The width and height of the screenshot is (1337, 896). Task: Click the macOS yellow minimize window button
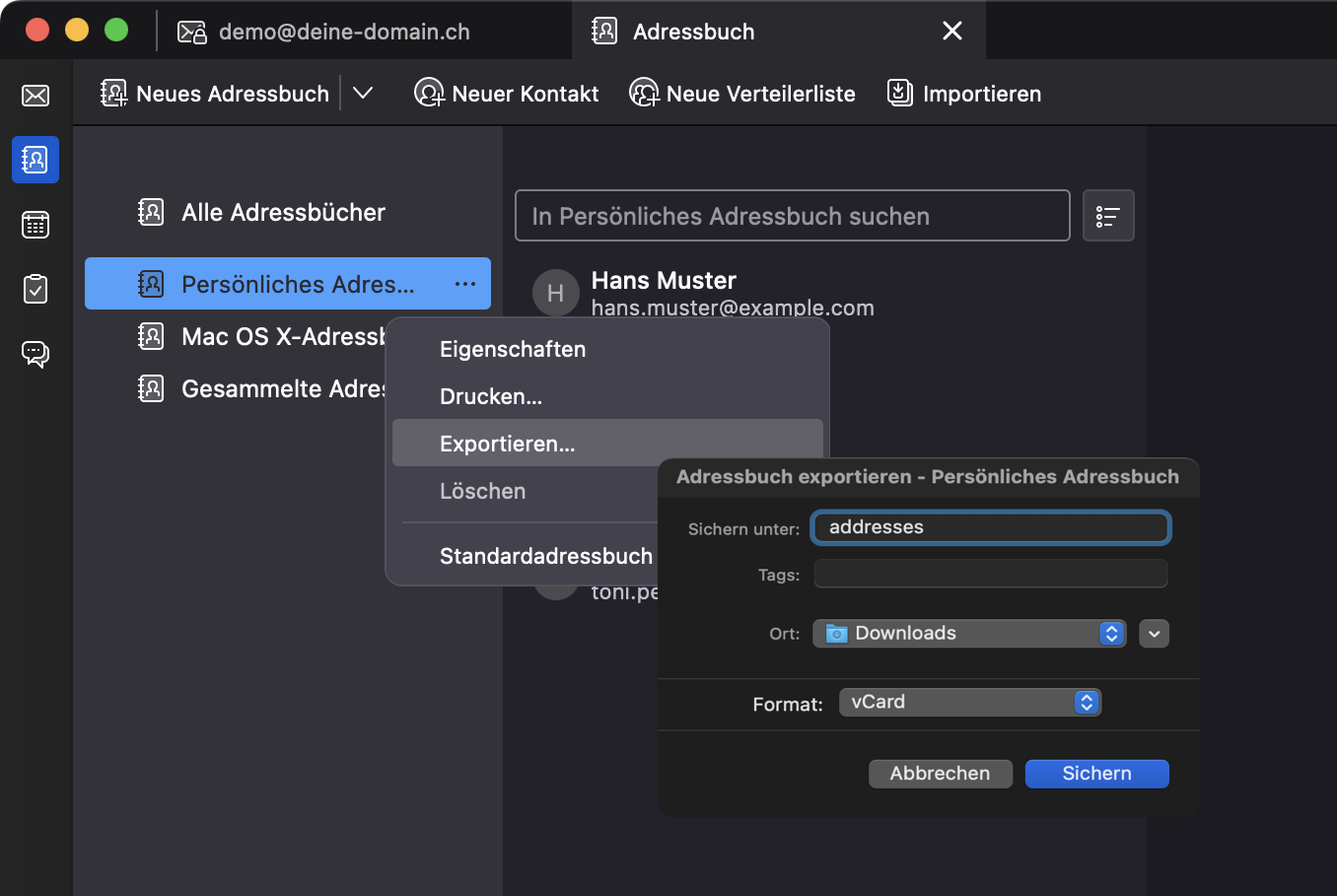tap(77, 30)
